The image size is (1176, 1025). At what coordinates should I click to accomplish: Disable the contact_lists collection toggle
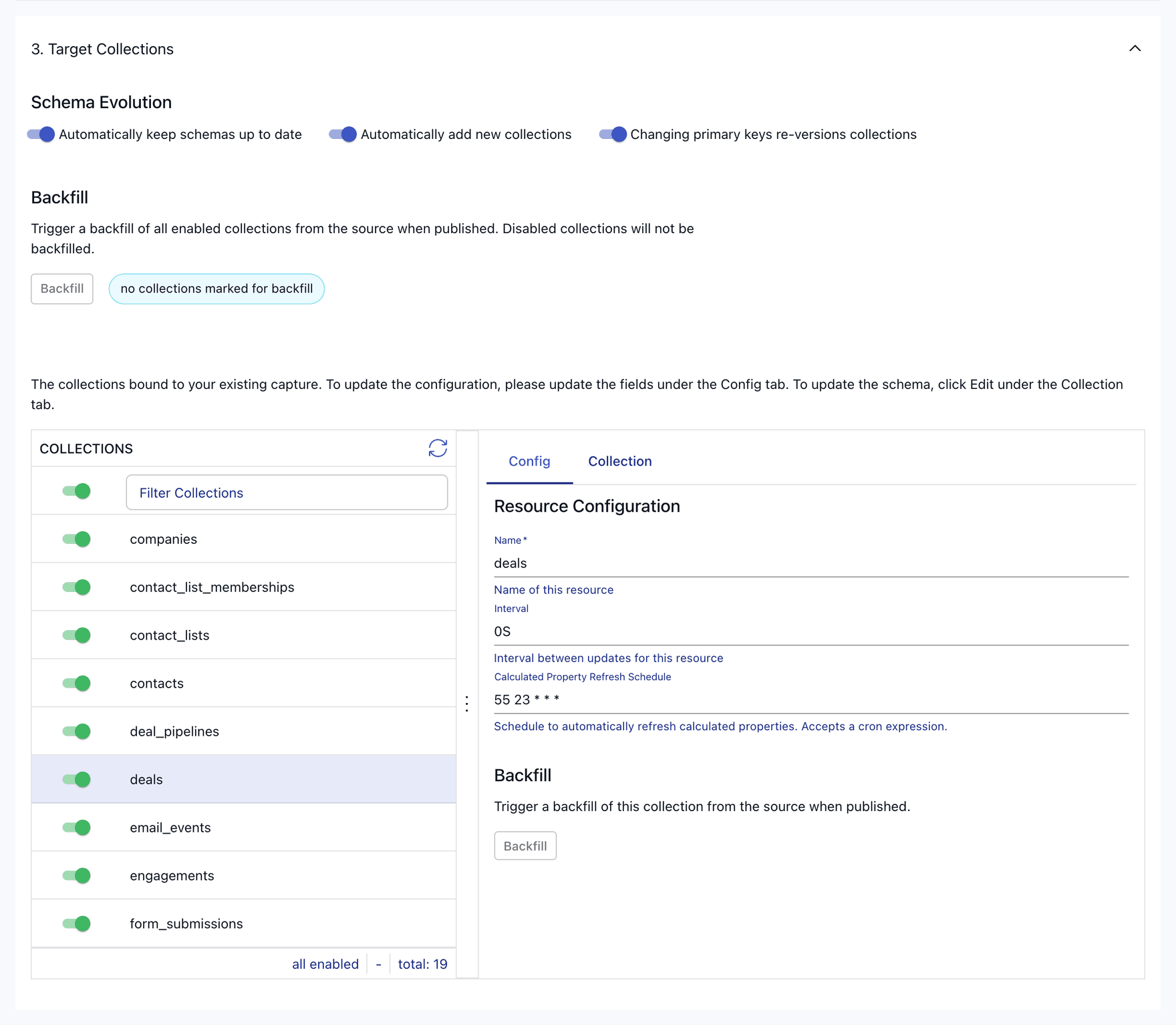[x=77, y=635]
